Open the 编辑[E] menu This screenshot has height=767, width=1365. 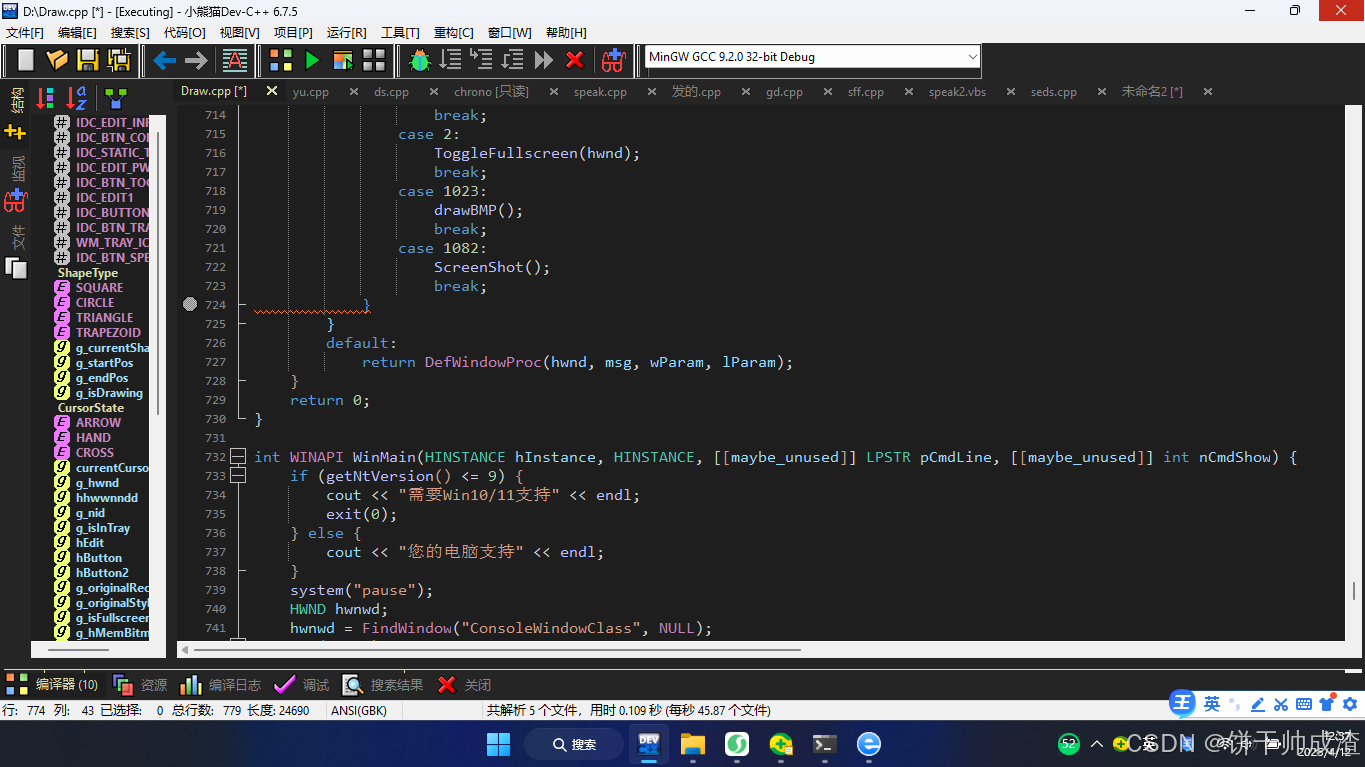[x=77, y=33]
